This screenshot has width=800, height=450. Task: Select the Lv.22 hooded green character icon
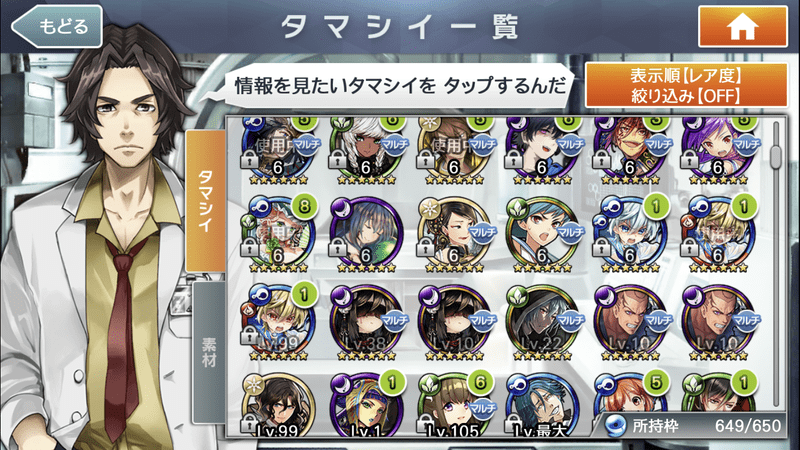click(x=542, y=321)
